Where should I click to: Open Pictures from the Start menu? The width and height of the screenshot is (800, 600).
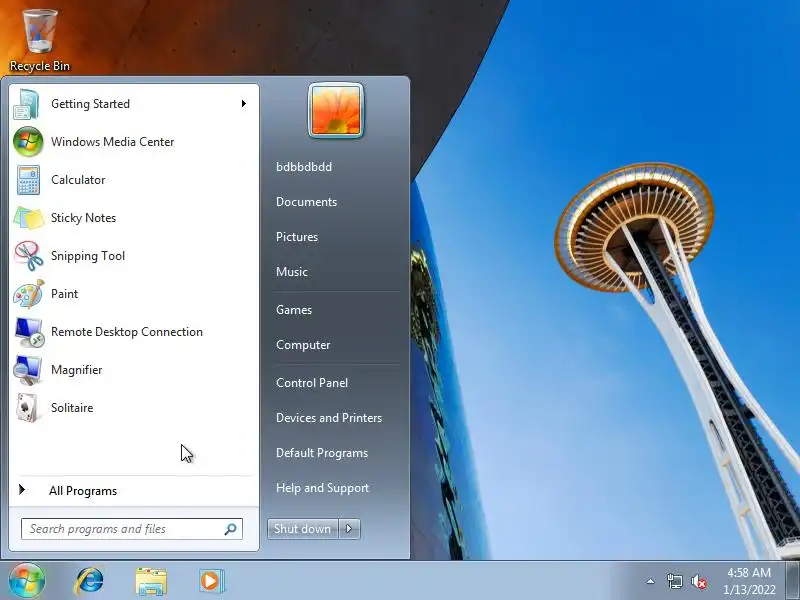tap(297, 237)
